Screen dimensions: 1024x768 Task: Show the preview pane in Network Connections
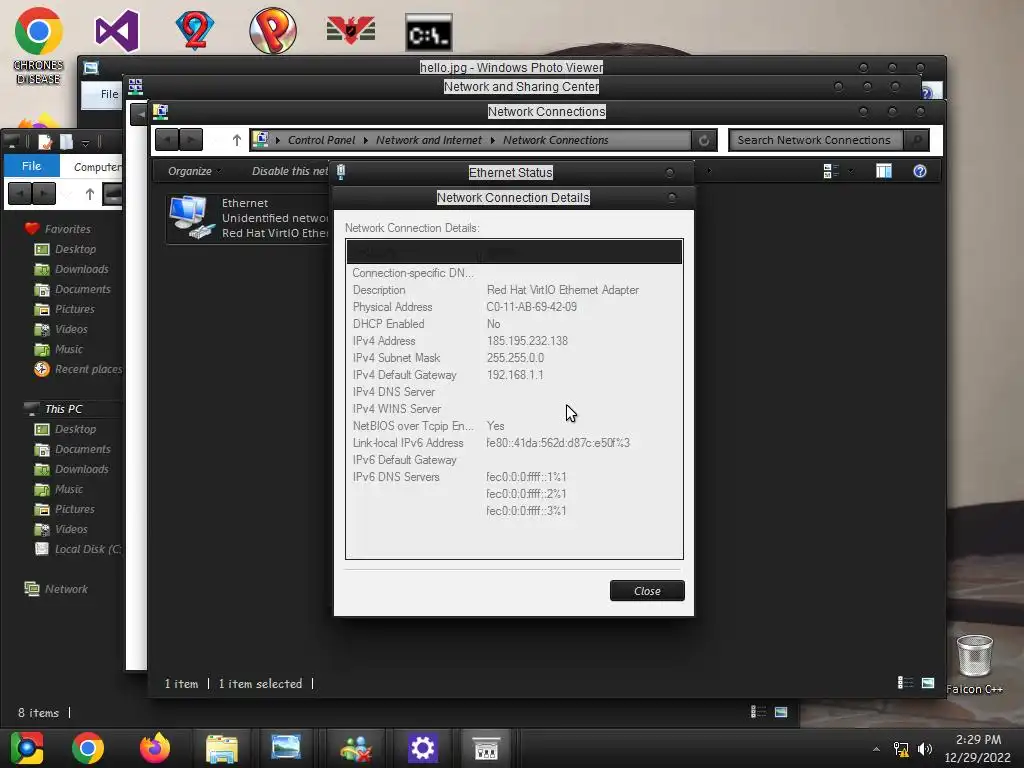pyautogui.click(x=884, y=171)
